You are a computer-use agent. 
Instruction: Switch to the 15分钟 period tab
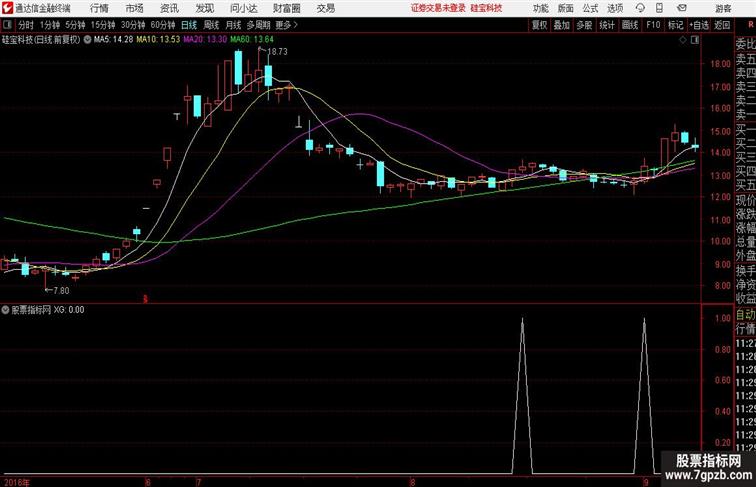pos(103,25)
